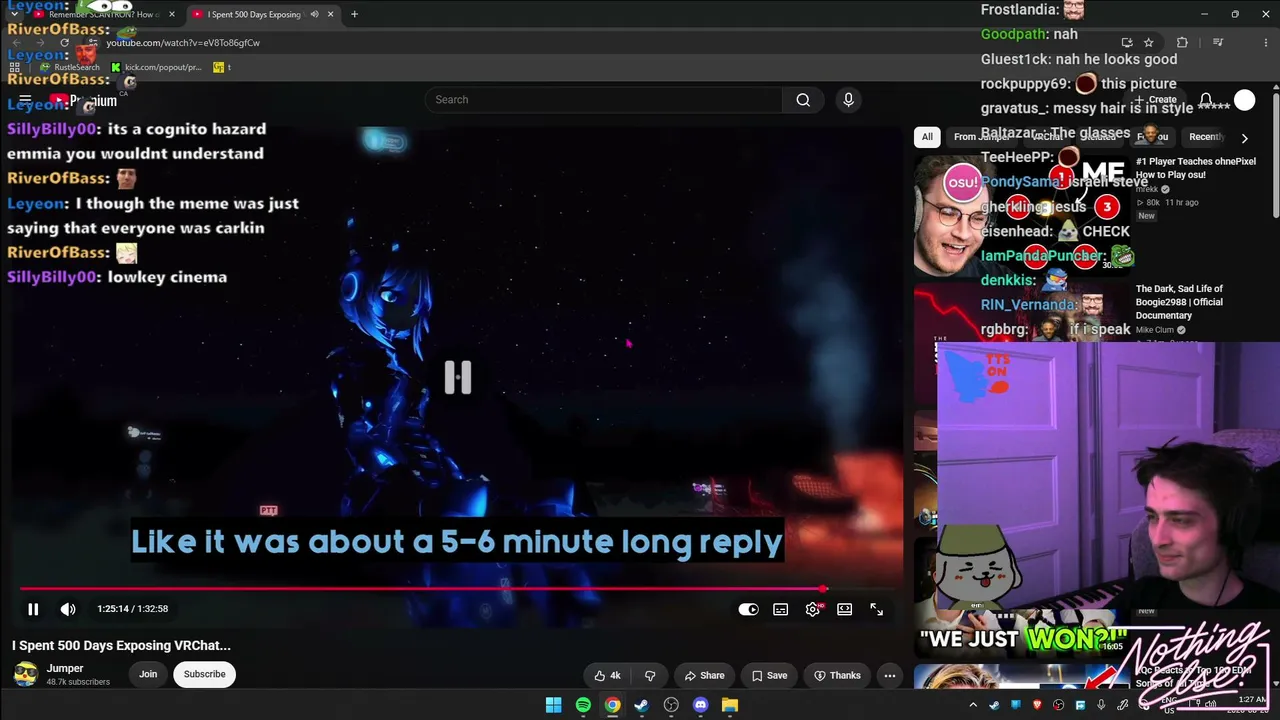Open OBS Studio from the taskbar
Image resolution: width=1280 pixels, height=720 pixels.
tap(671, 705)
